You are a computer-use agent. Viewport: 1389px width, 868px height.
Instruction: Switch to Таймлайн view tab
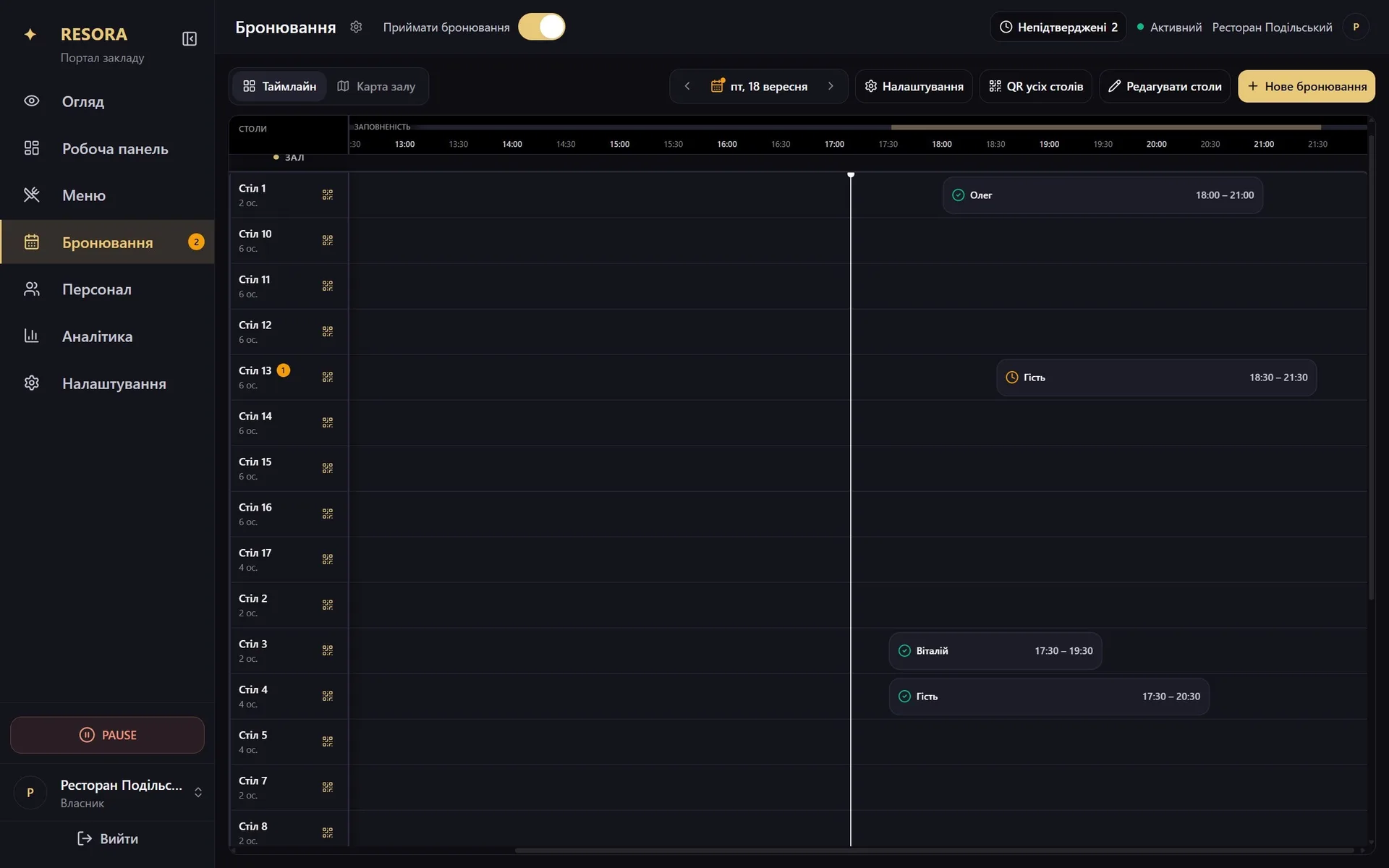[279, 86]
